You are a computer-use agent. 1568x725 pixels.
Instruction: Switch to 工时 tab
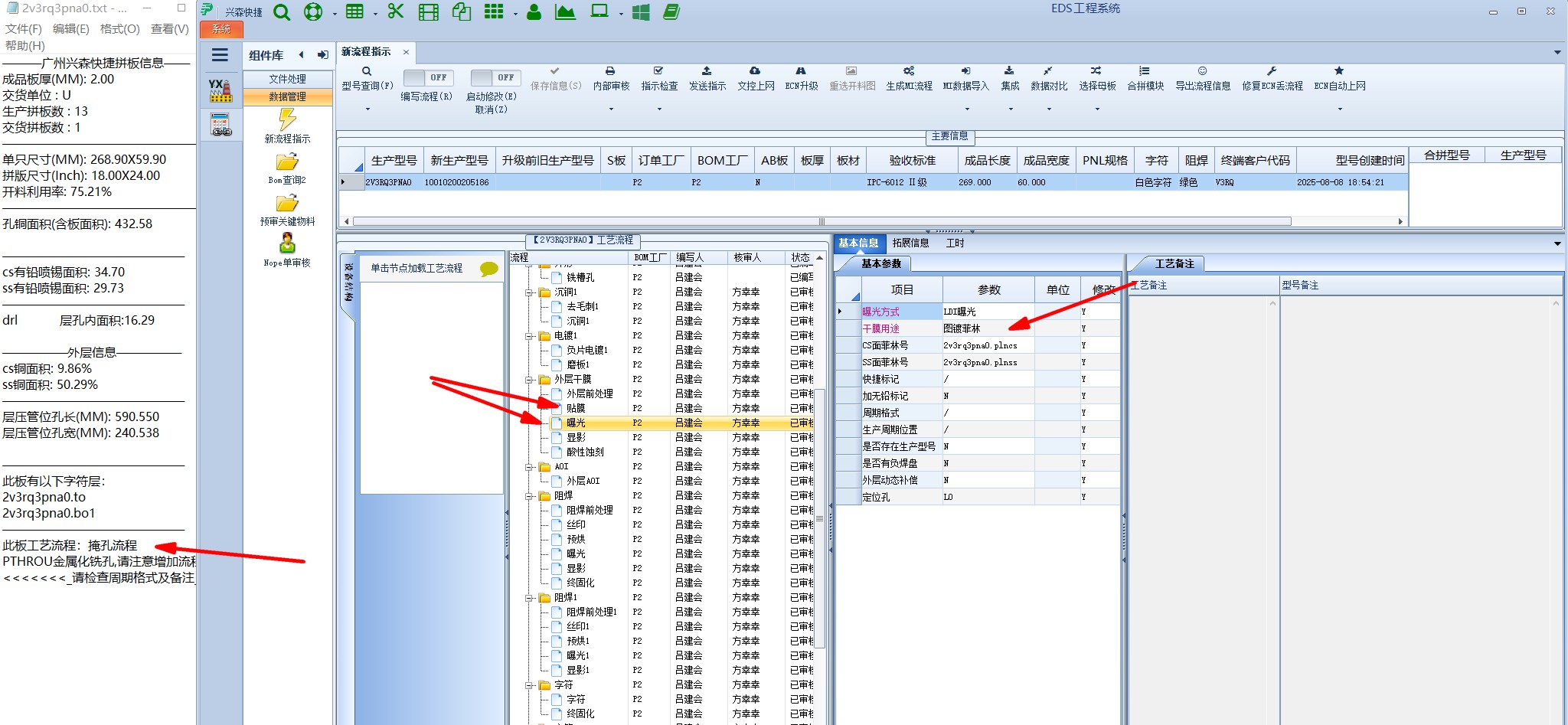955,243
